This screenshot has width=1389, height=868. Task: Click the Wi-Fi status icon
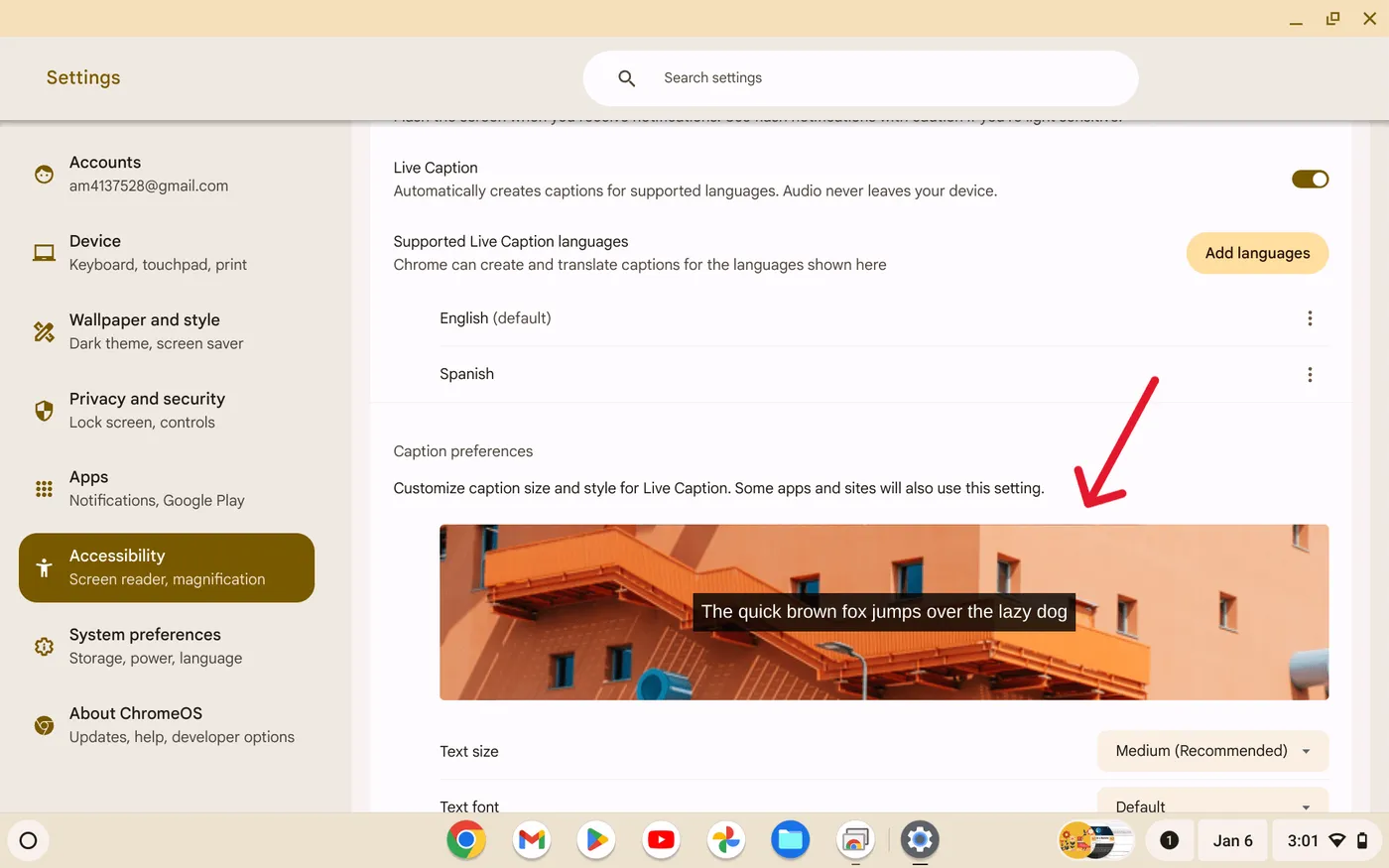pos(1336,841)
